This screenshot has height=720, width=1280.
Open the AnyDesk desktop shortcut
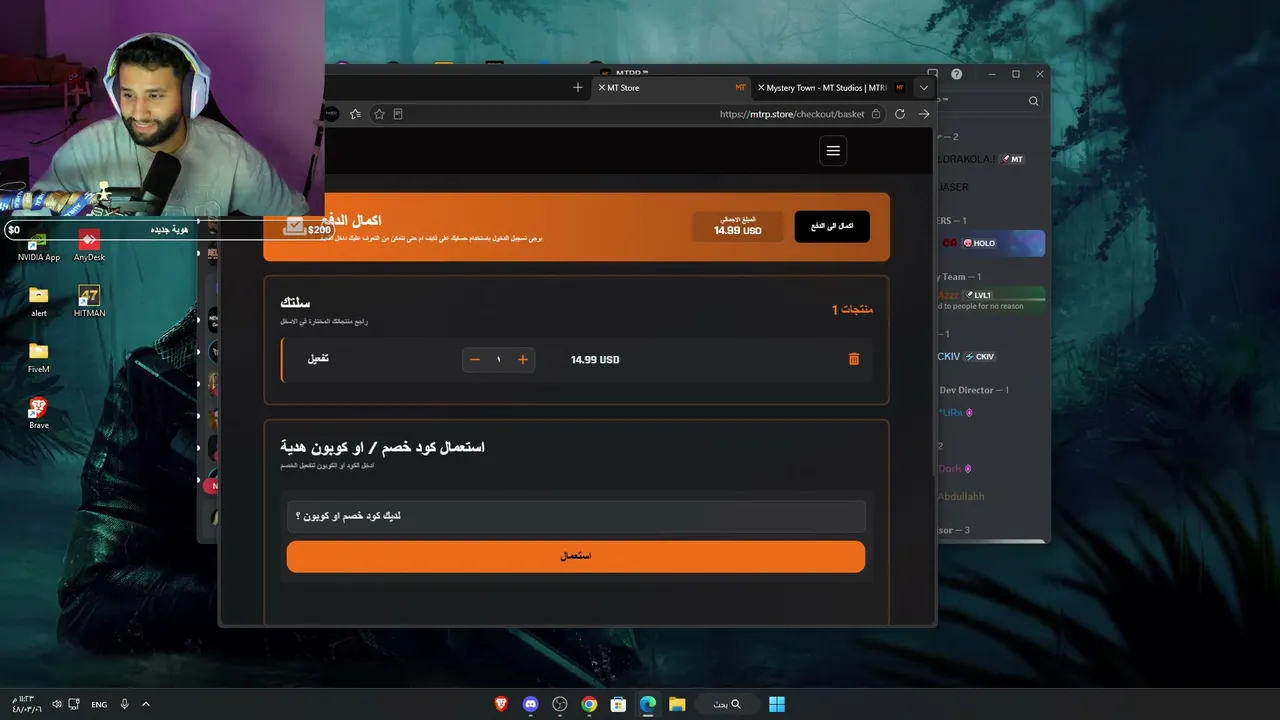coord(89,243)
